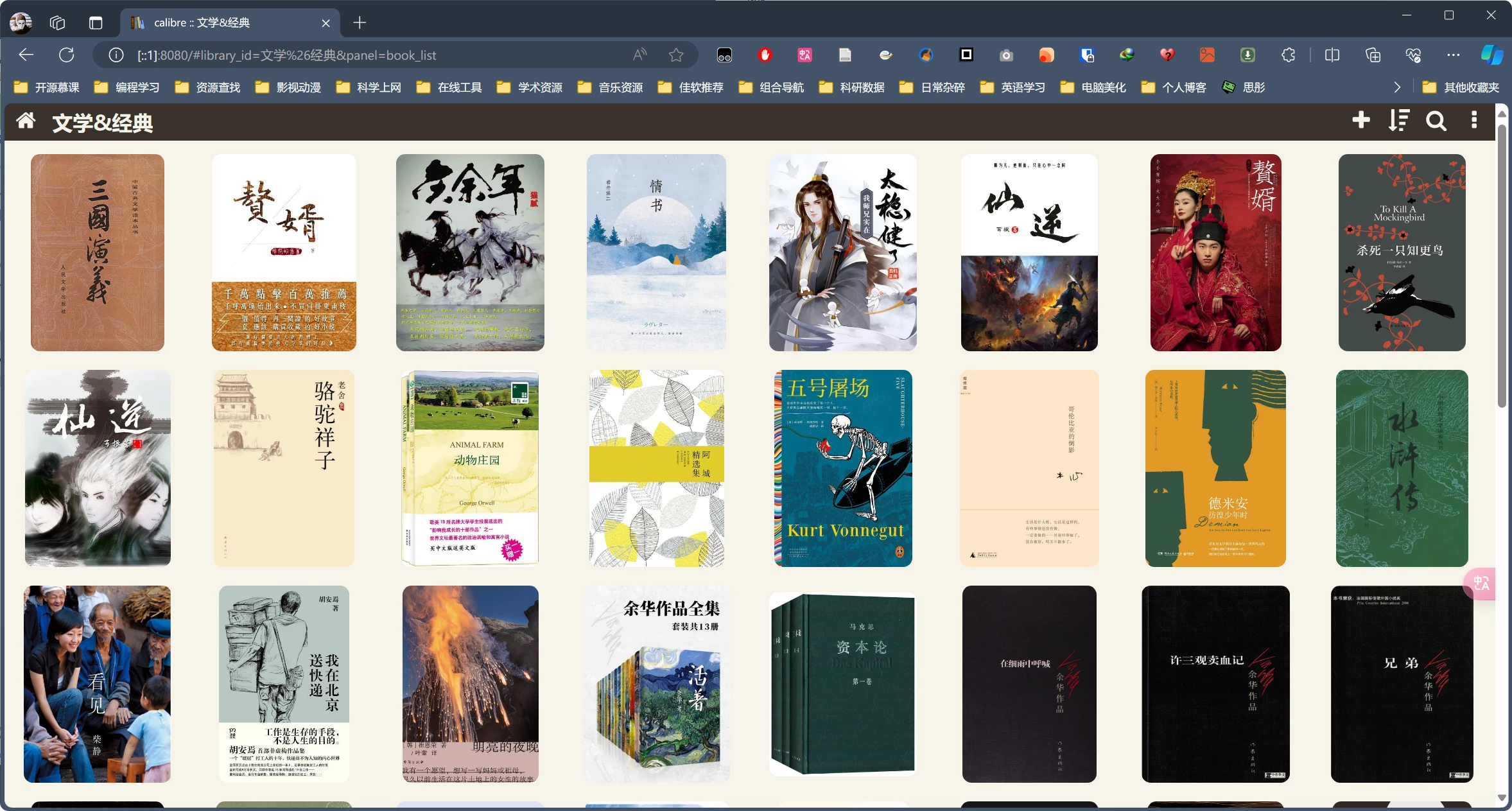Add page to favorites with star icon

click(676, 55)
